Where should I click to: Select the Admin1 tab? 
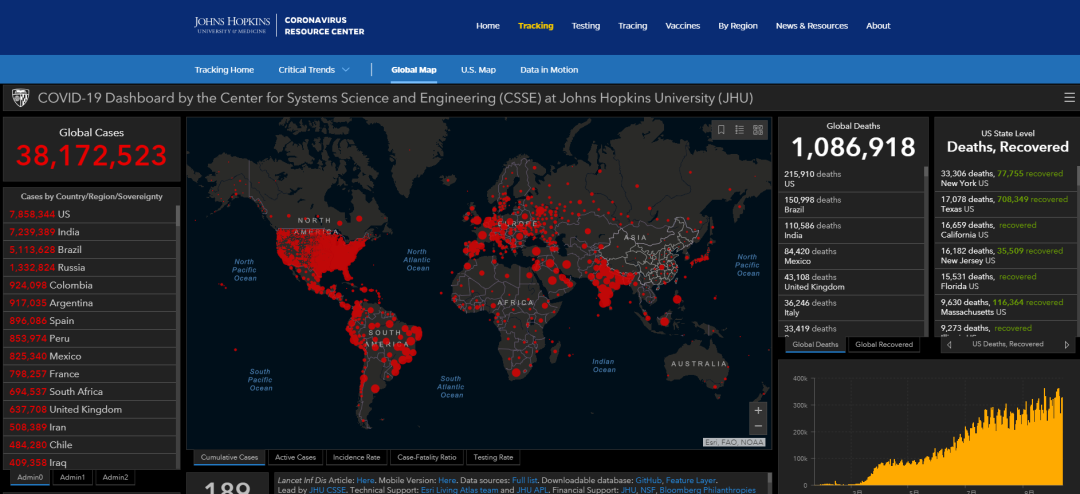(72, 477)
